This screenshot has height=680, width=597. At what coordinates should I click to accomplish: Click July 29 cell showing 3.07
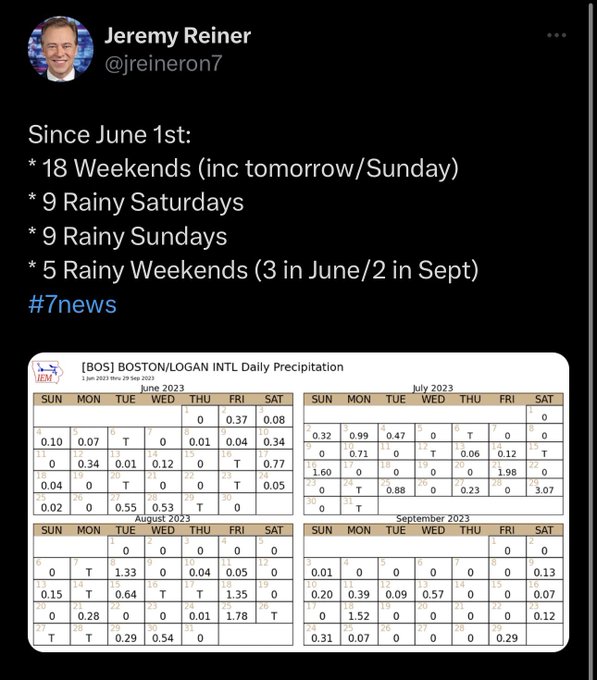(x=545, y=487)
